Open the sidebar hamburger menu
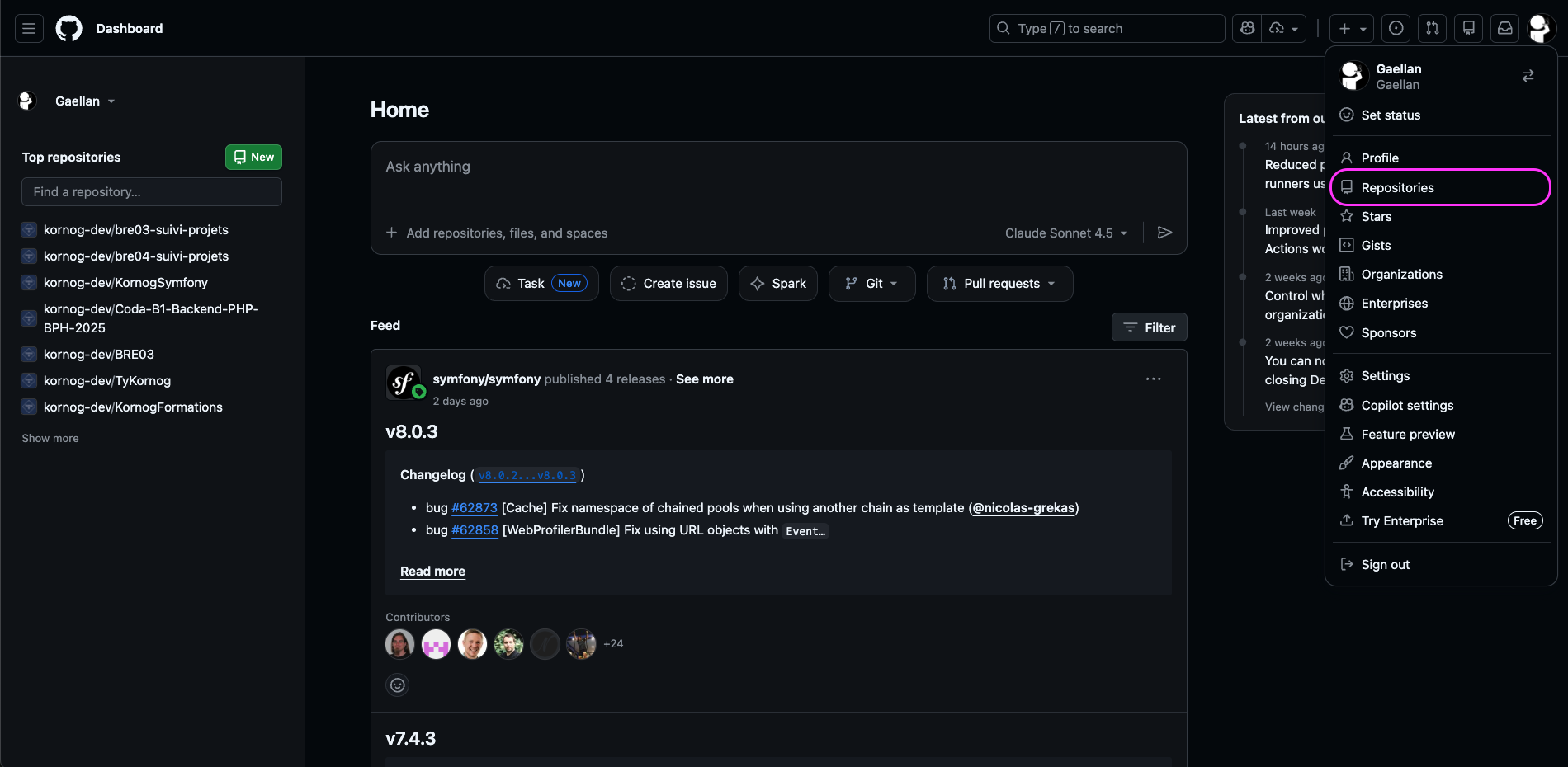Viewport: 1568px width, 767px height. (28, 28)
